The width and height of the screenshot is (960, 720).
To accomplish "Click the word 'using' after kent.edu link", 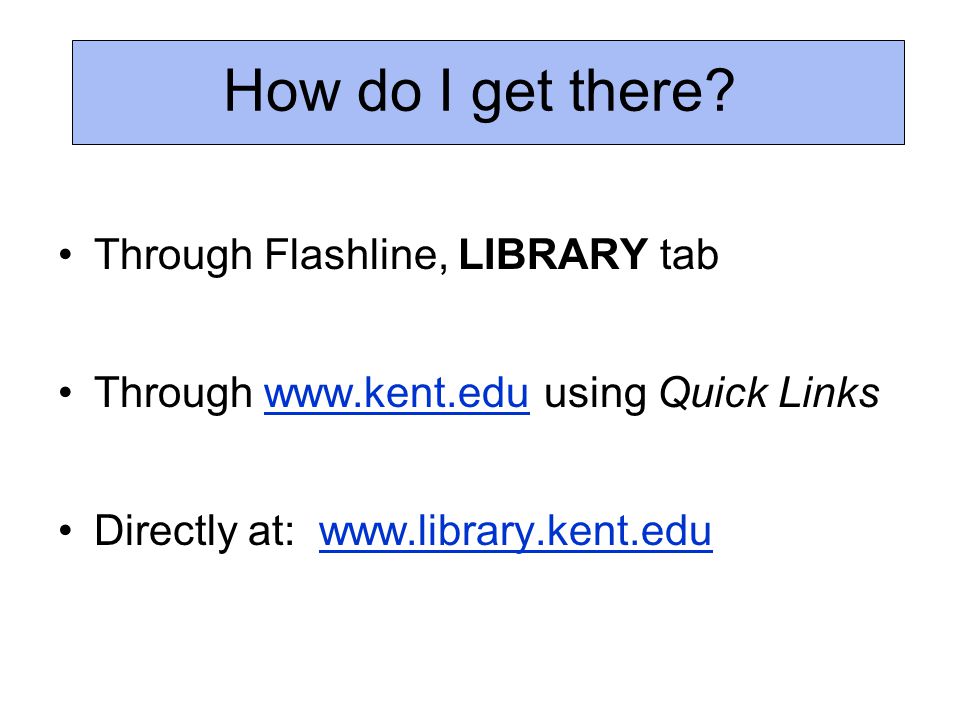I will 594,395.
